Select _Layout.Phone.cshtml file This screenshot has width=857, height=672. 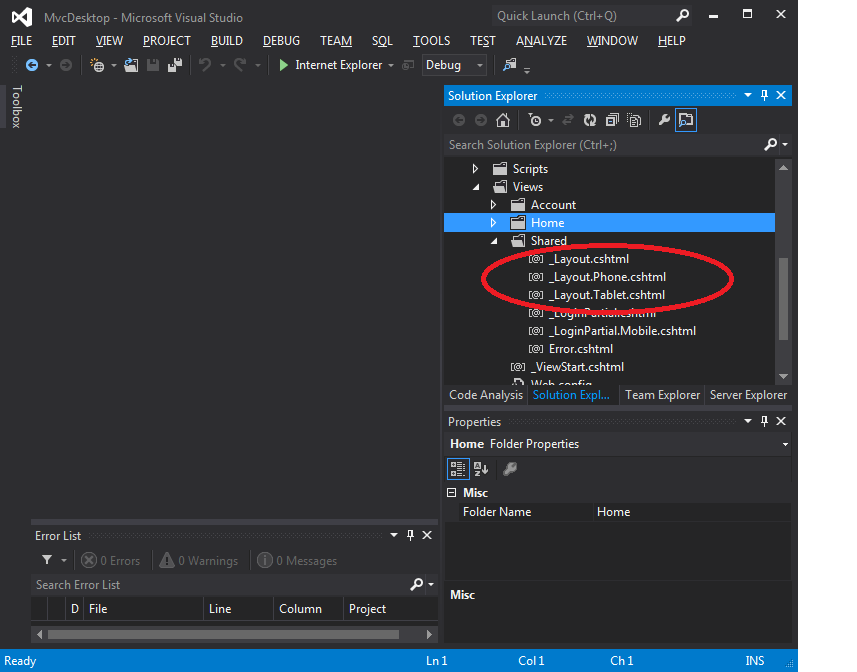click(607, 277)
